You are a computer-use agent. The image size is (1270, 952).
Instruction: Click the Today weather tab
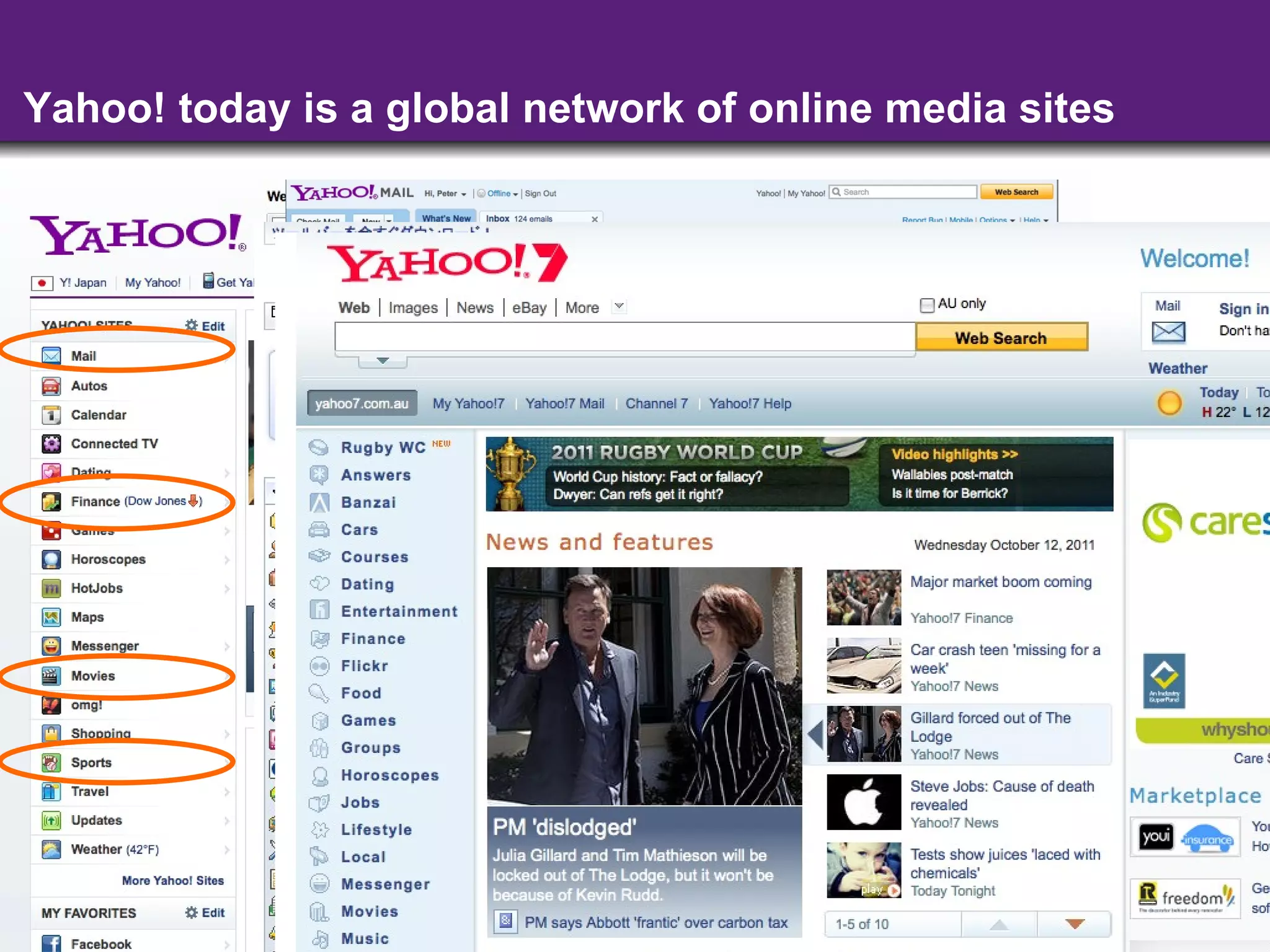1219,392
